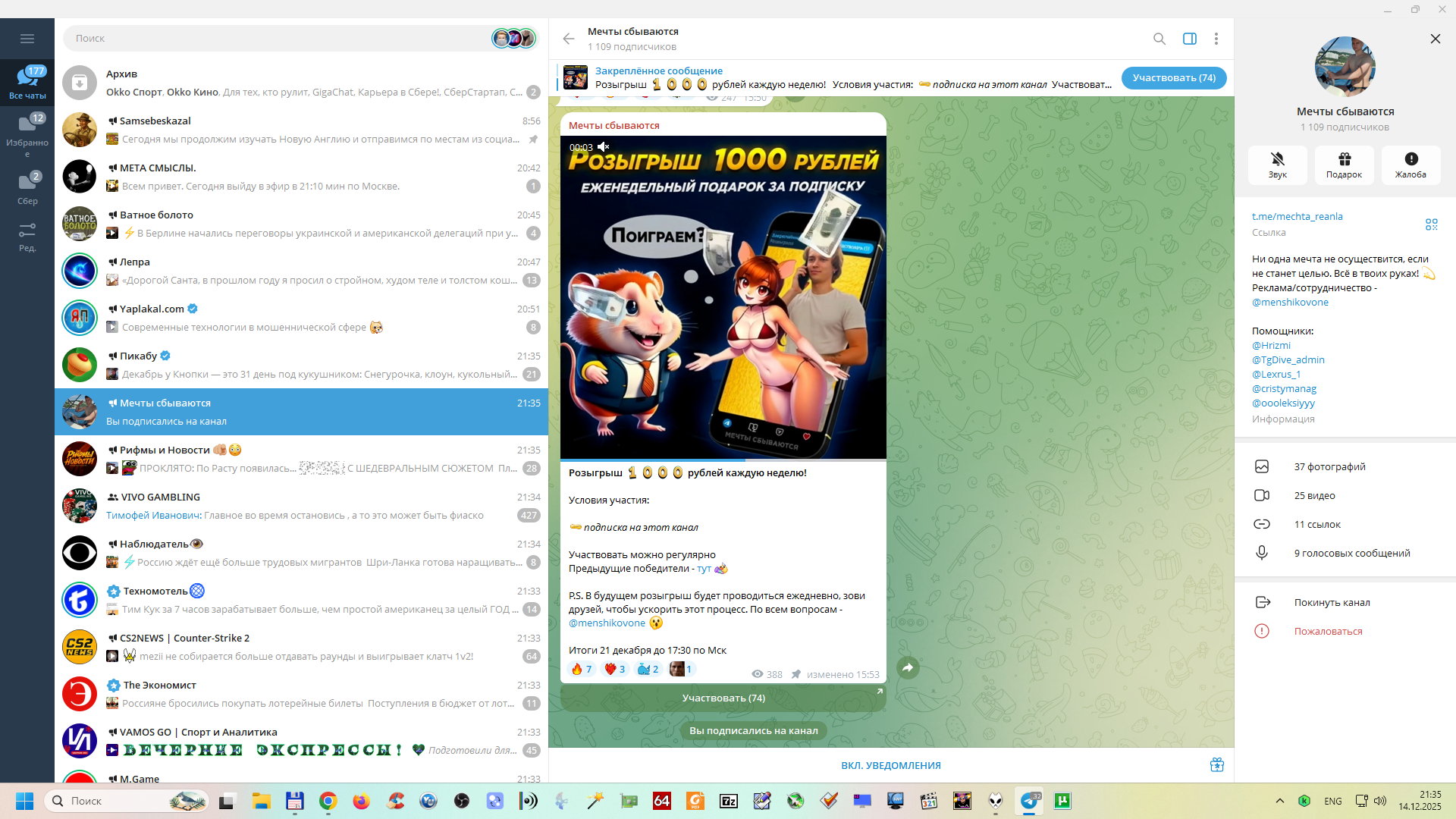Go back using the header arrow
Viewport: 1456px width, 819px height.
569,39
